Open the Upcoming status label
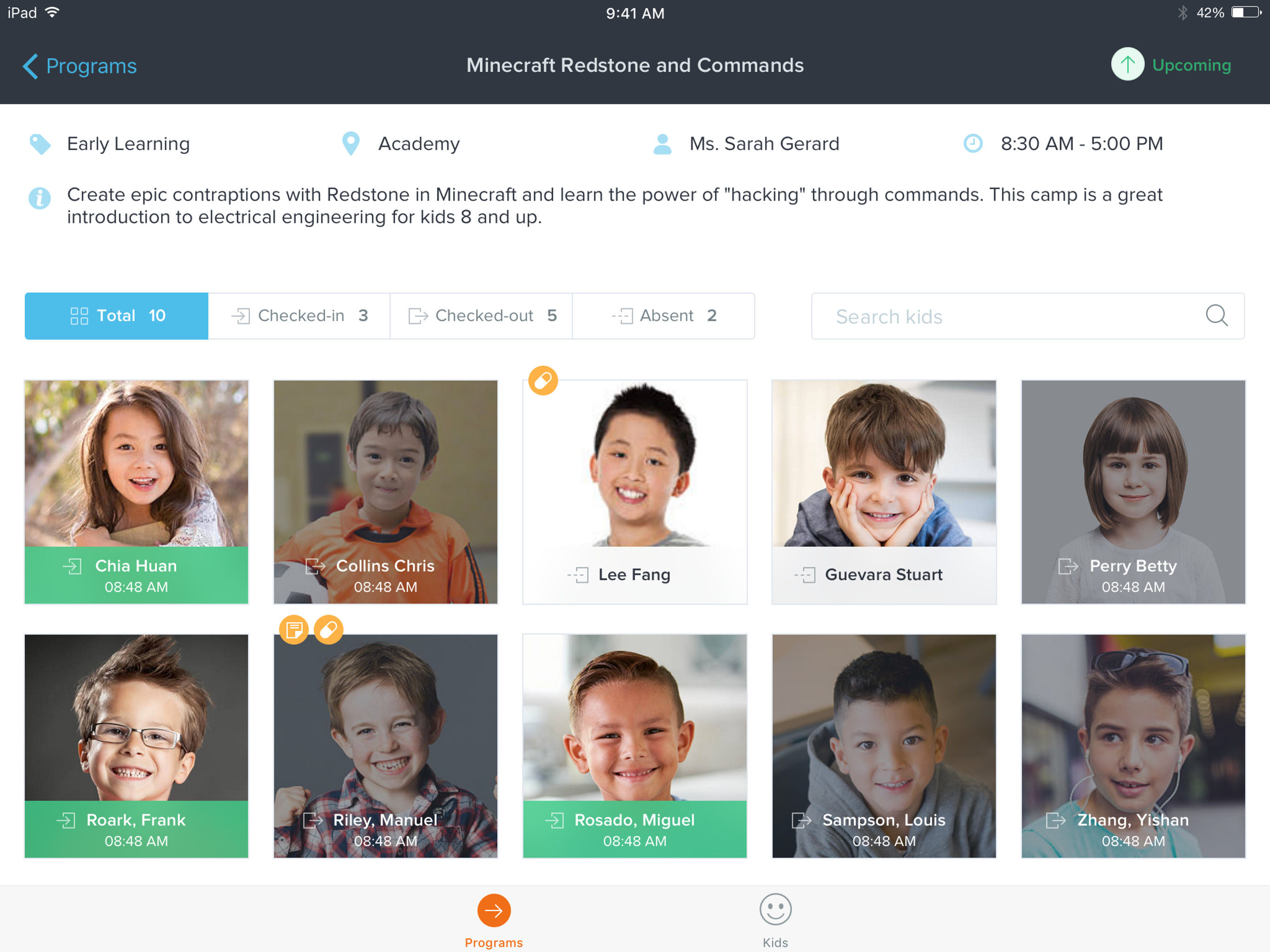Viewport: 1270px width, 952px height. point(1191,65)
